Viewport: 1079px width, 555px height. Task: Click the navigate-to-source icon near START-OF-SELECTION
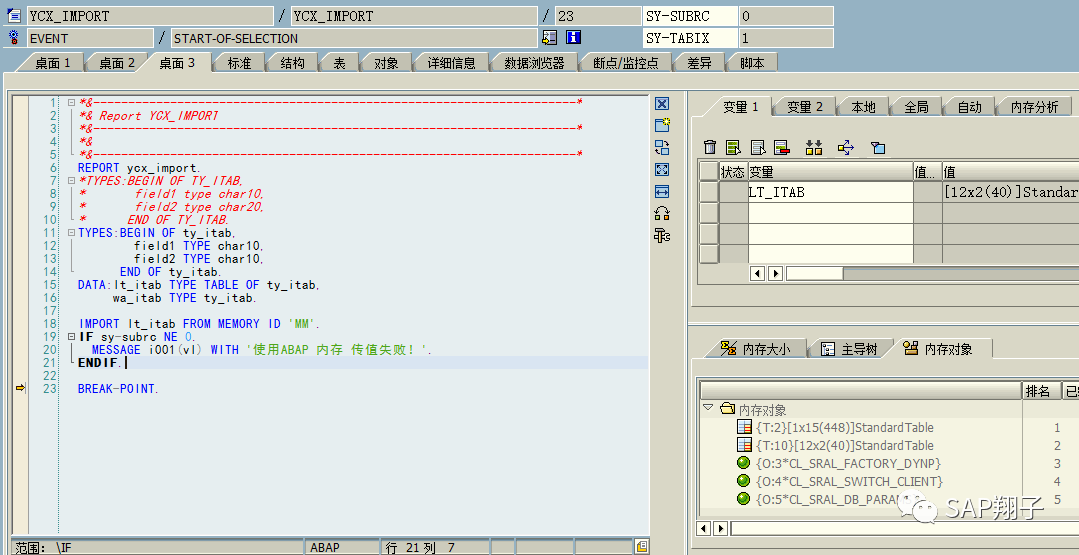click(550, 37)
